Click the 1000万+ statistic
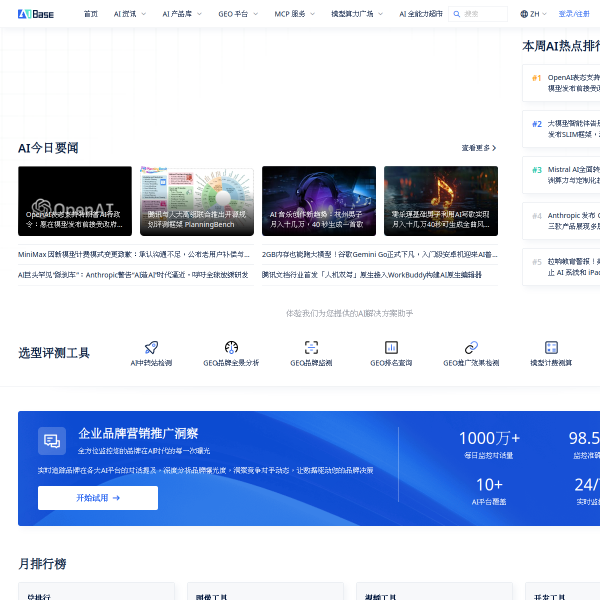 [x=489, y=444]
